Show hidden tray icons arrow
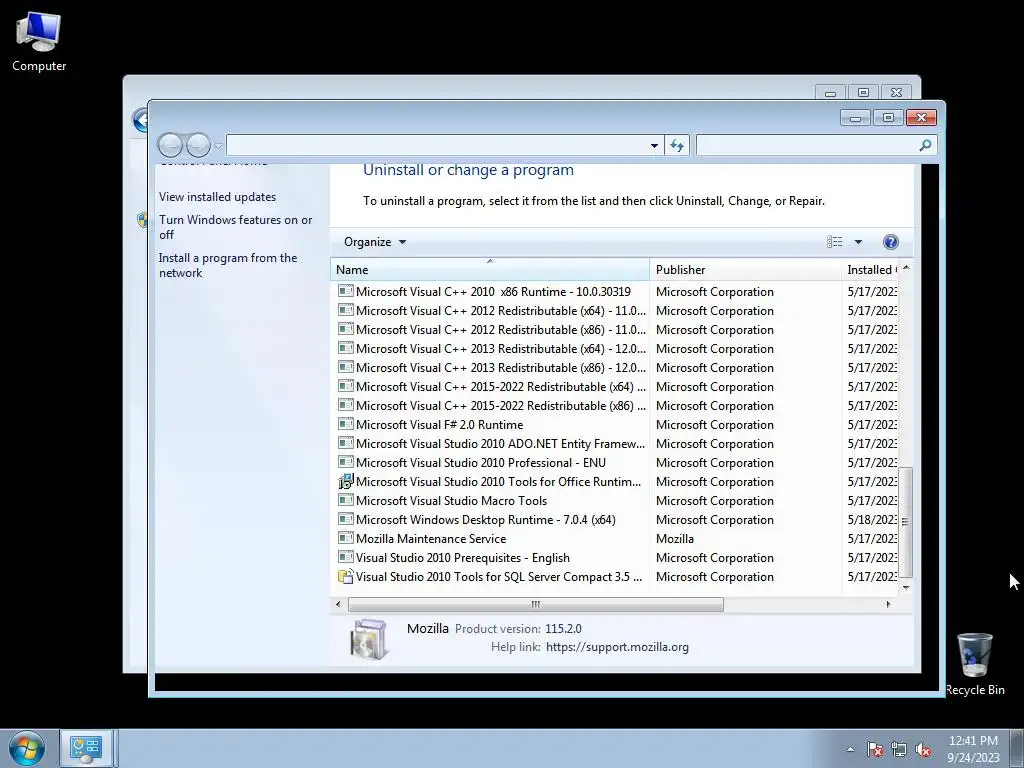The image size is (1024, 768). (850, 749)
